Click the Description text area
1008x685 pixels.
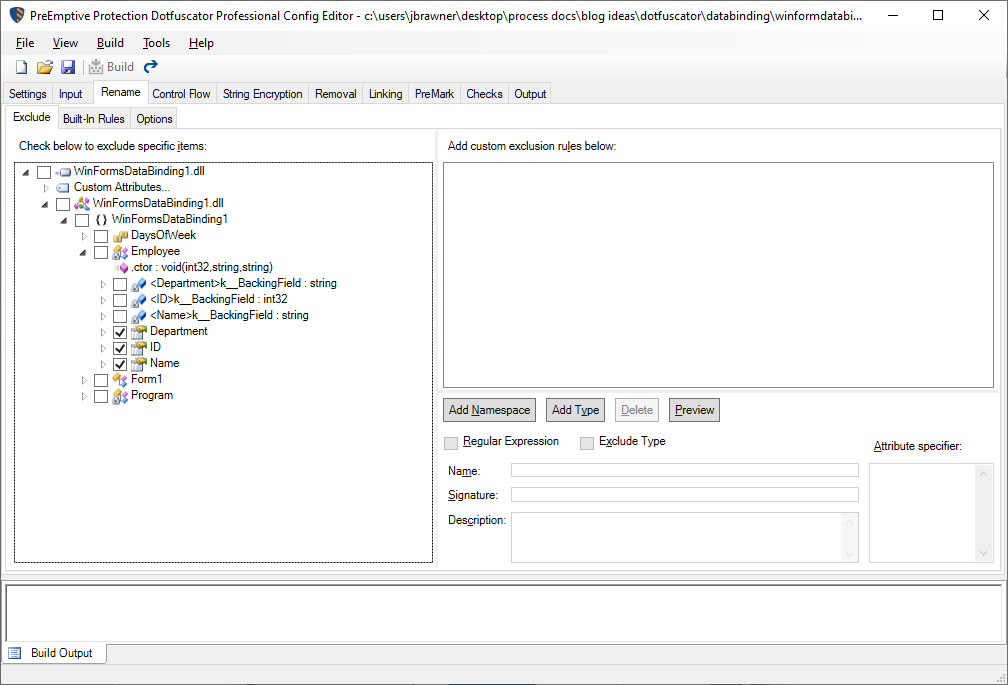point(685,537)
